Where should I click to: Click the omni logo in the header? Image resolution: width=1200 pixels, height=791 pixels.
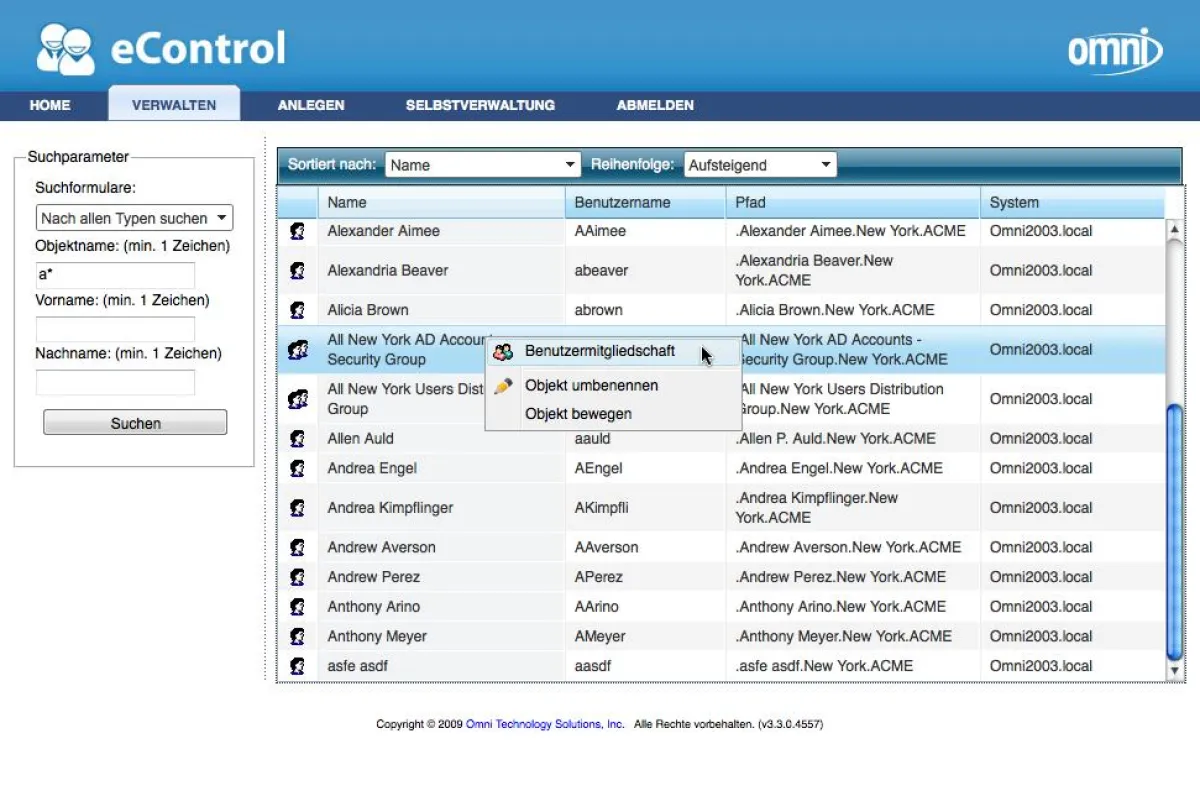(1113, 48)
